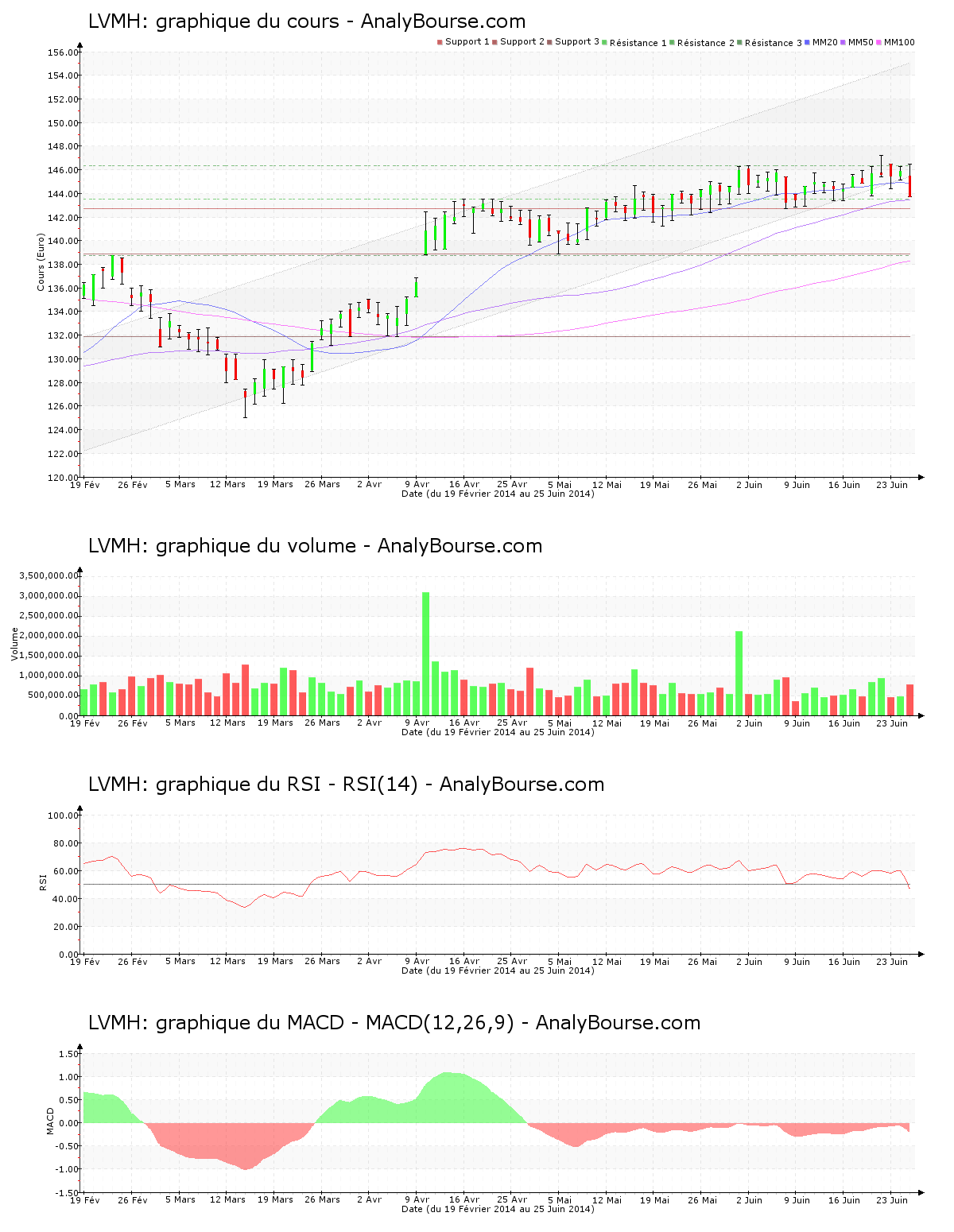
Task: Click the 'MACD' y-axis label
Action: click(x=50, y=1121)
